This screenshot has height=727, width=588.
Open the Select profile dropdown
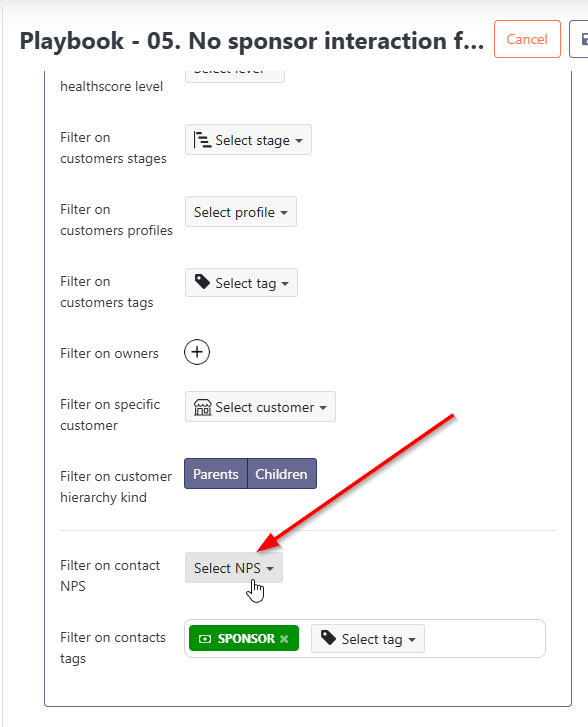pyautogui.click(x=241, y=212)
